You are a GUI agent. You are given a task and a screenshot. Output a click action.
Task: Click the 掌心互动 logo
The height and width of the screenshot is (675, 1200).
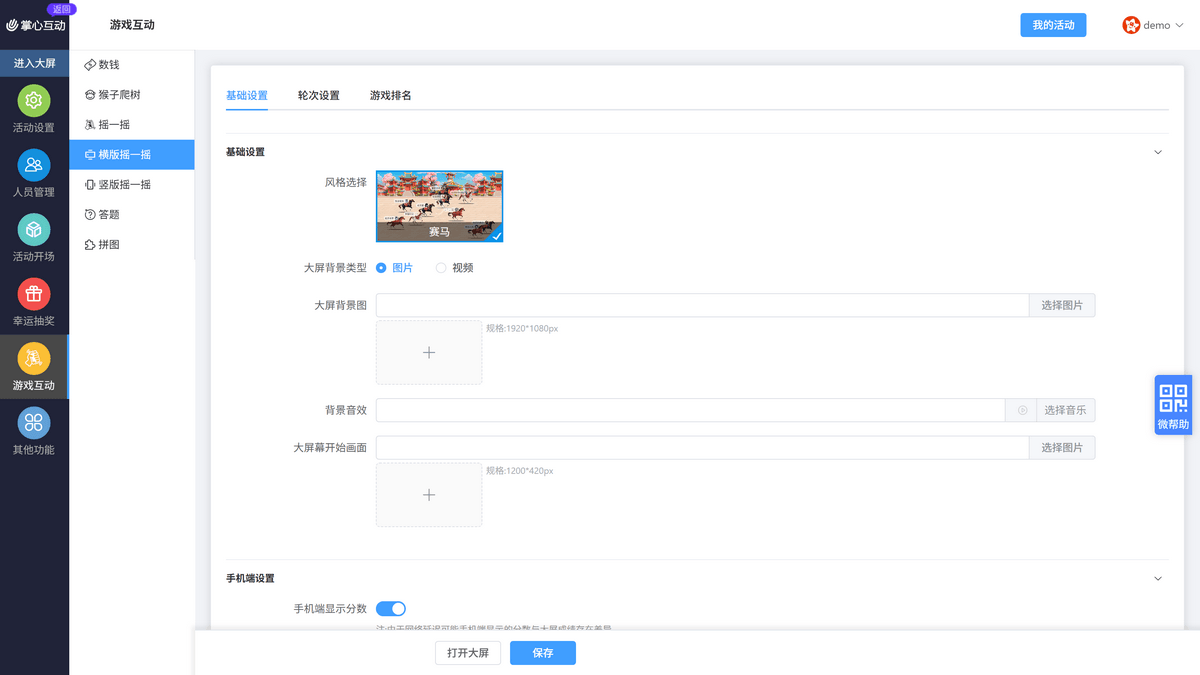(36, 25)
